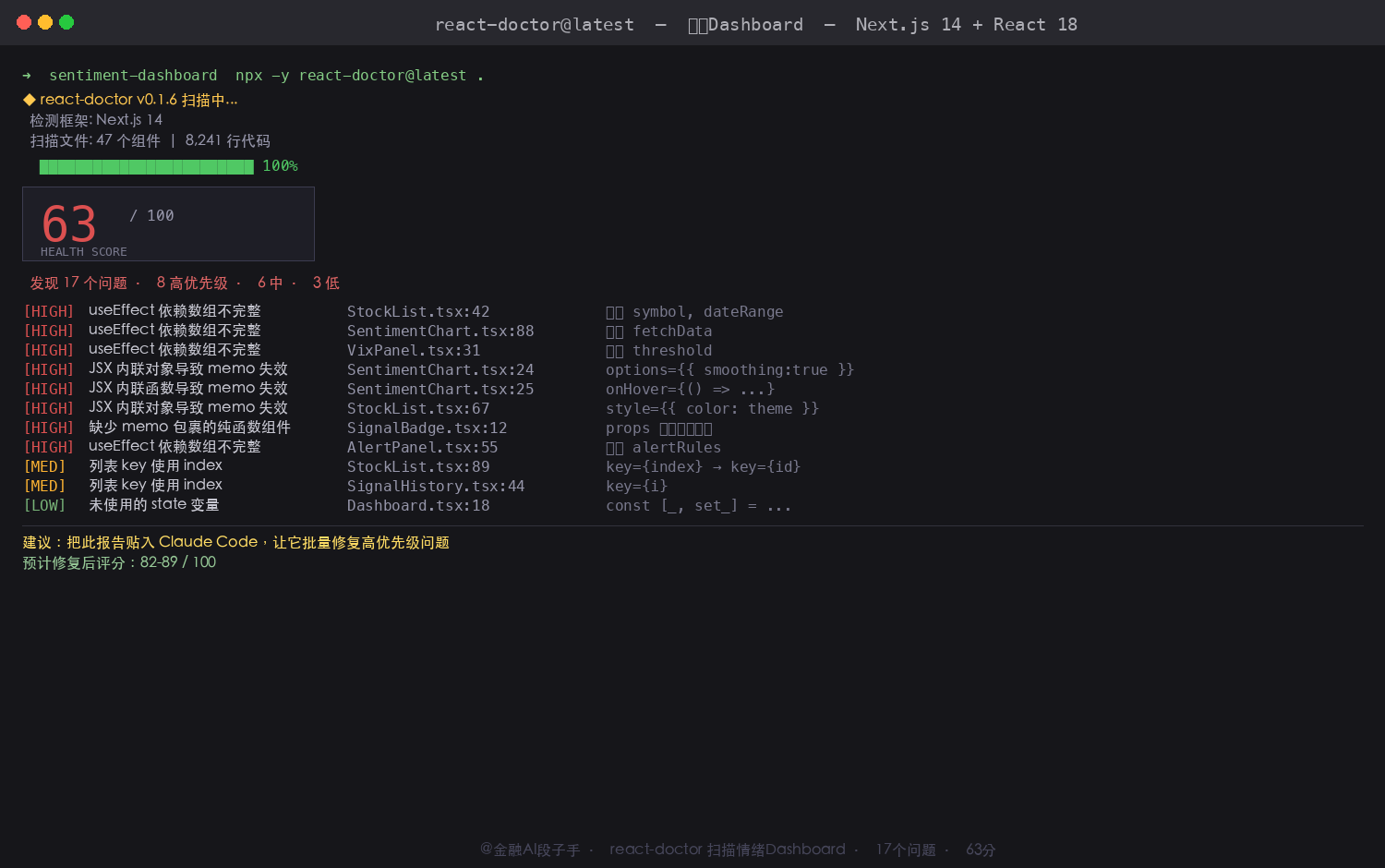Click StockList.tsx:67 file reference
The width and height of the screenshot is (1385, 868).
click(418, 409)
